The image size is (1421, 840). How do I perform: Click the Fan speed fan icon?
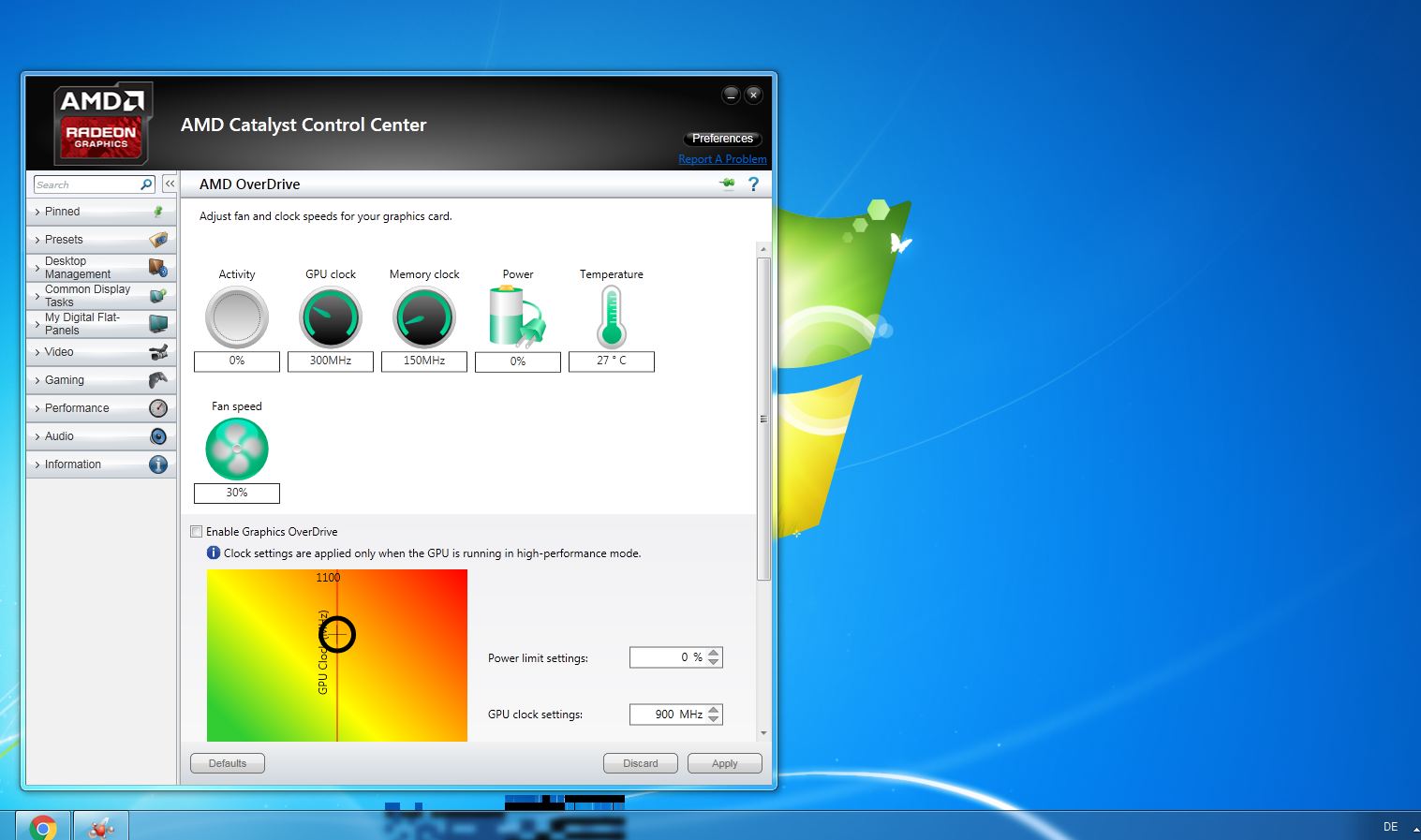pyautogui.click(x=237, y=449)
